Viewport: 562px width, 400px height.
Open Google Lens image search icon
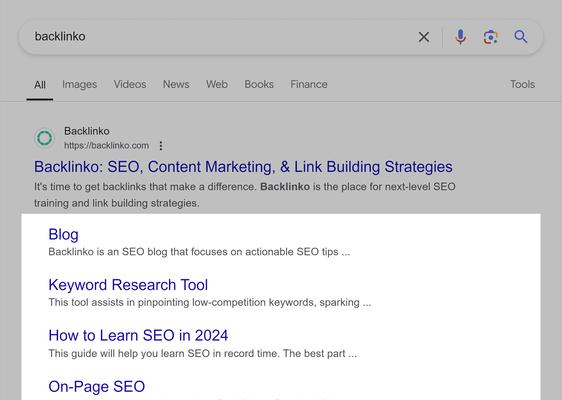[491, 37]
